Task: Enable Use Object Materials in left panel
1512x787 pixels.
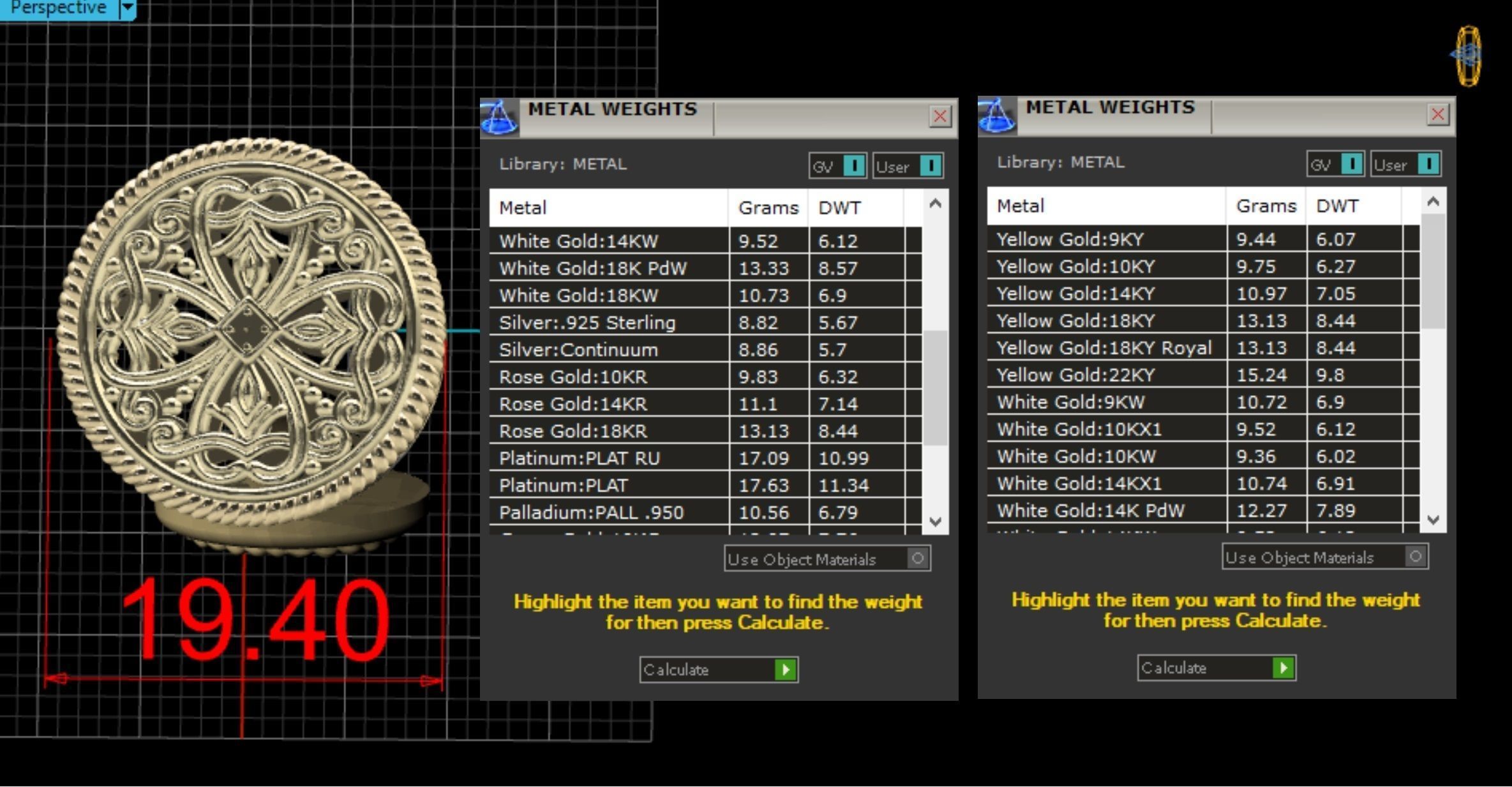Action: (x=917, y=558)
